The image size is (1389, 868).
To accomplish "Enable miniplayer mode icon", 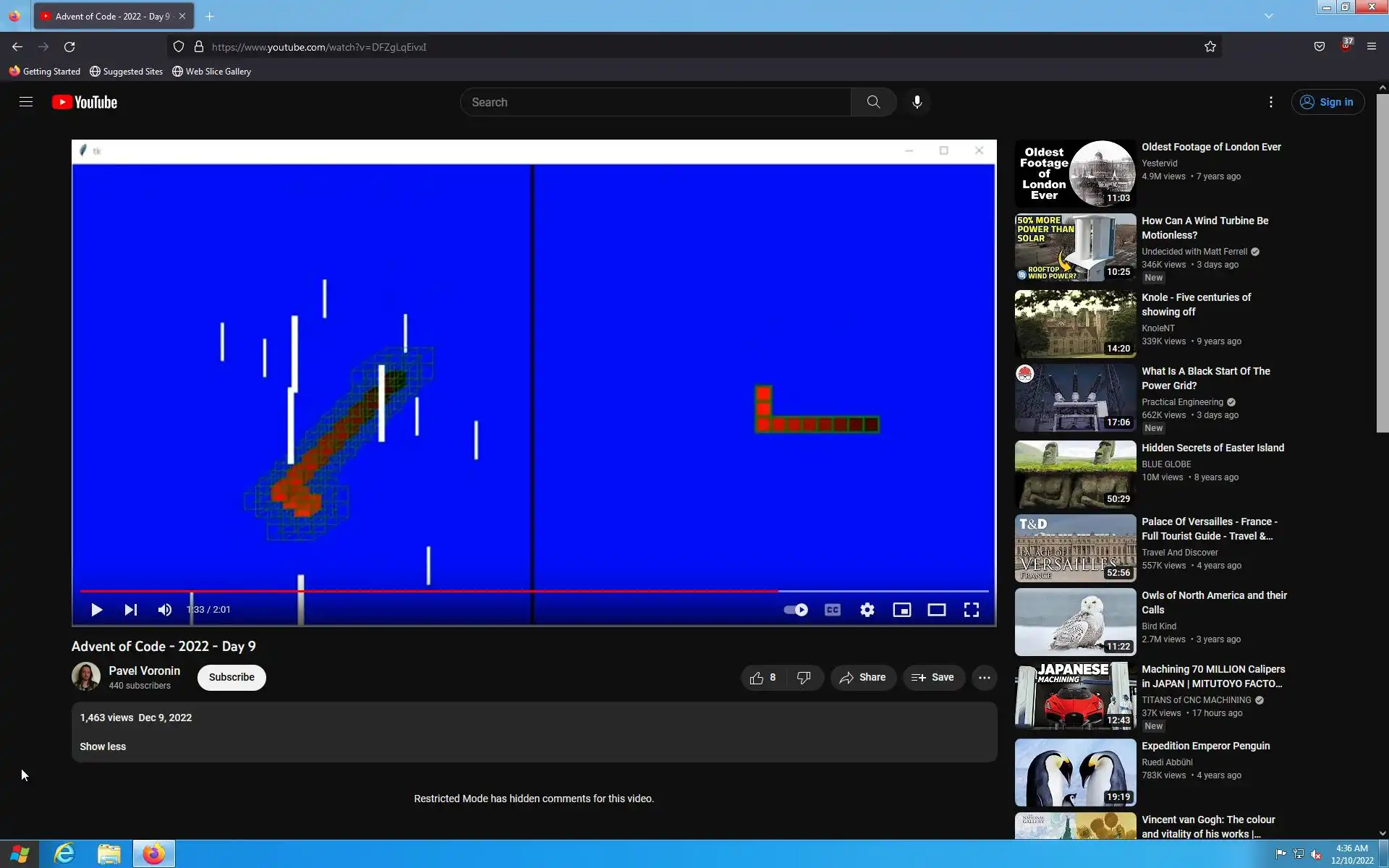I will coord(901,610).
